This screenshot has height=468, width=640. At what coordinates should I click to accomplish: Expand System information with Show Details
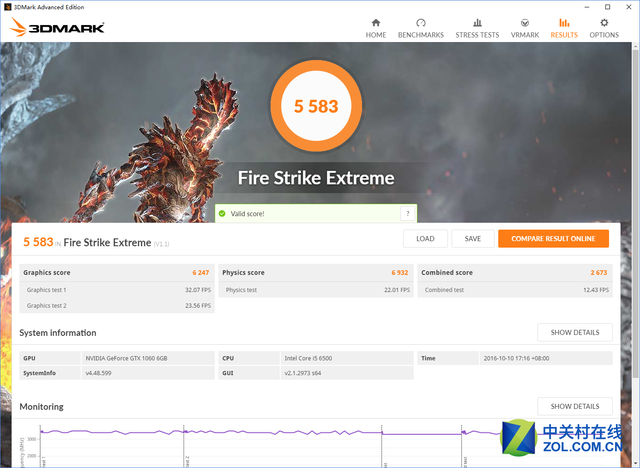pos(574,332)
